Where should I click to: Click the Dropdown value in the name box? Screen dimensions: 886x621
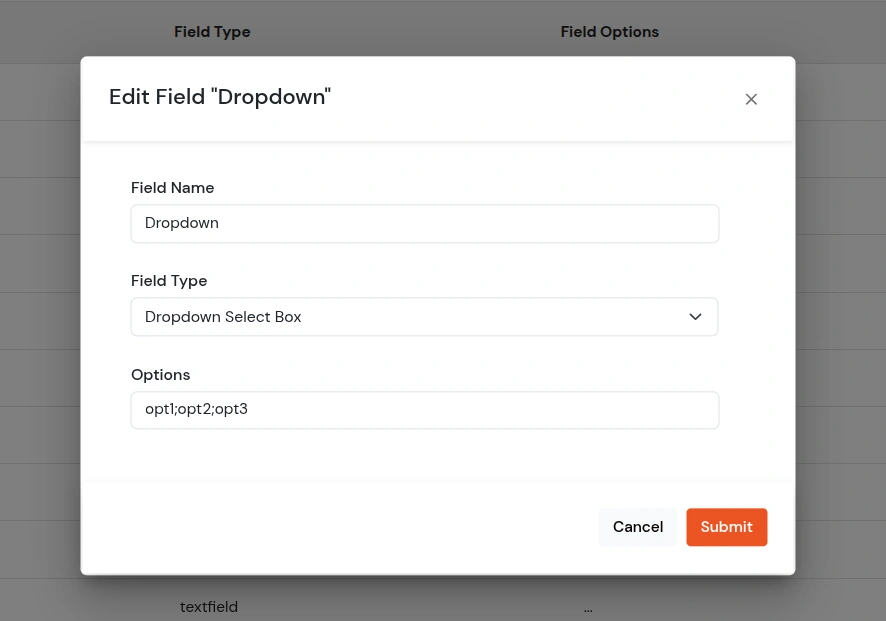pyautogui.click(x=181, y=222)
